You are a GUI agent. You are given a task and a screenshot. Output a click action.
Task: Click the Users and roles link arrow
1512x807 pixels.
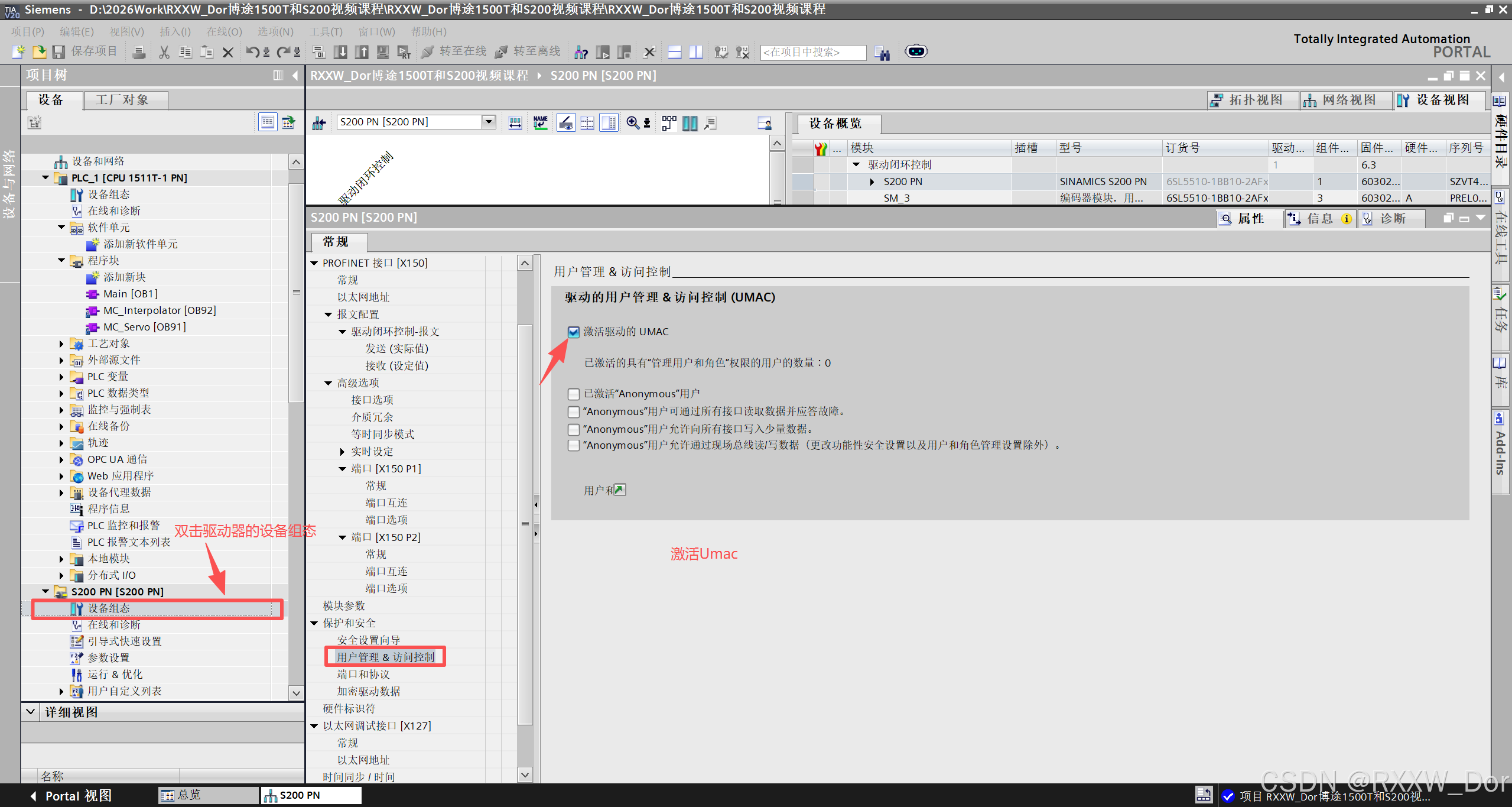619,490
